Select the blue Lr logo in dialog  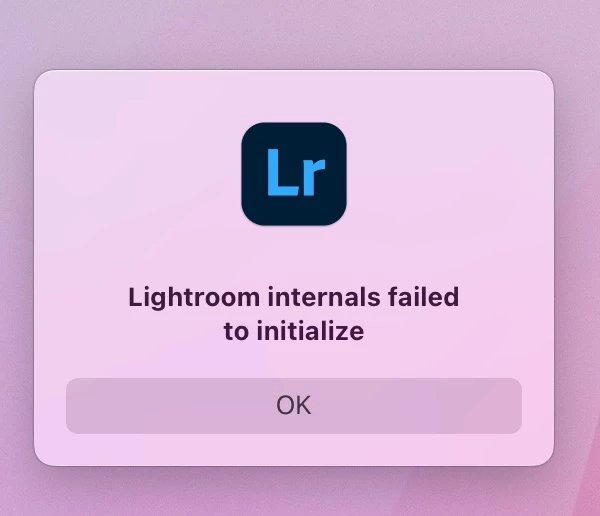[x=294, y=174]
